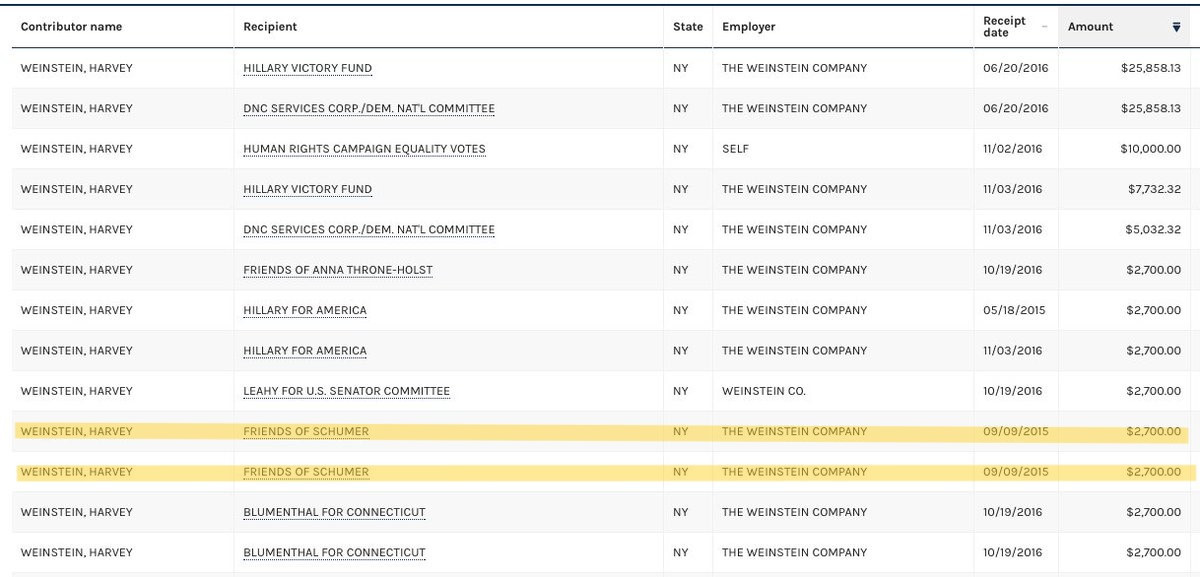
Task: Click the Receipt date sort indicator
Action: click(x=1045, y=27)
